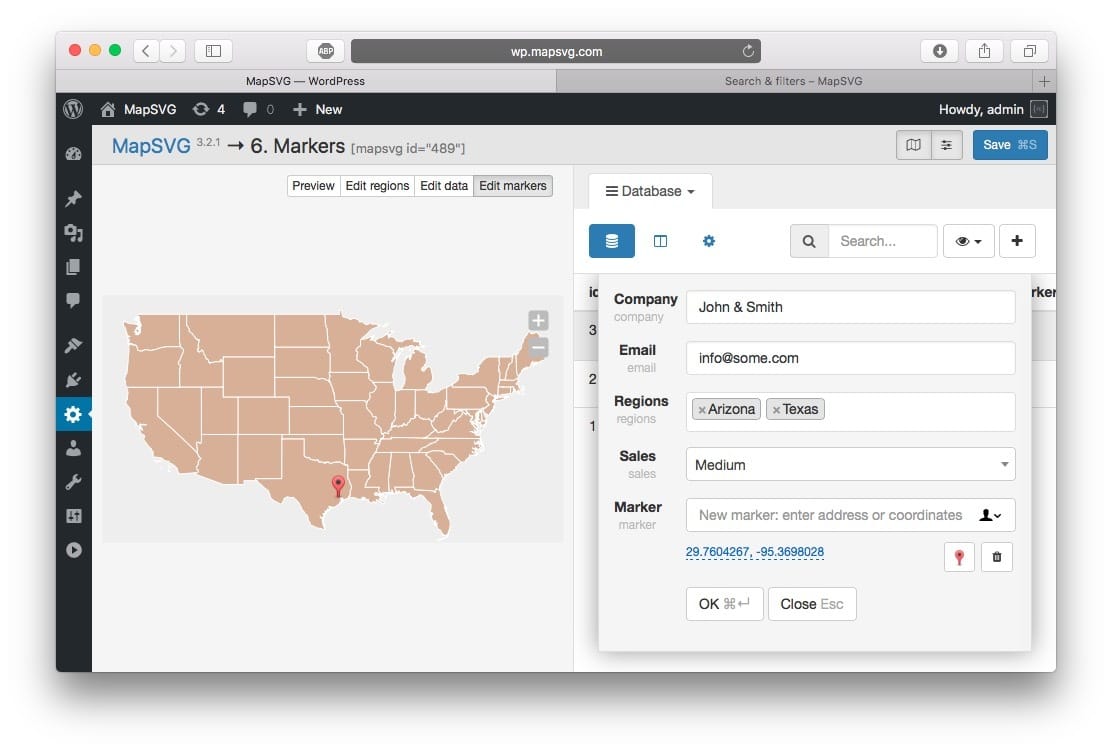This screenshot has height=752, width=1112.
Task: Focus the database Search field
Action: (883, 241)
